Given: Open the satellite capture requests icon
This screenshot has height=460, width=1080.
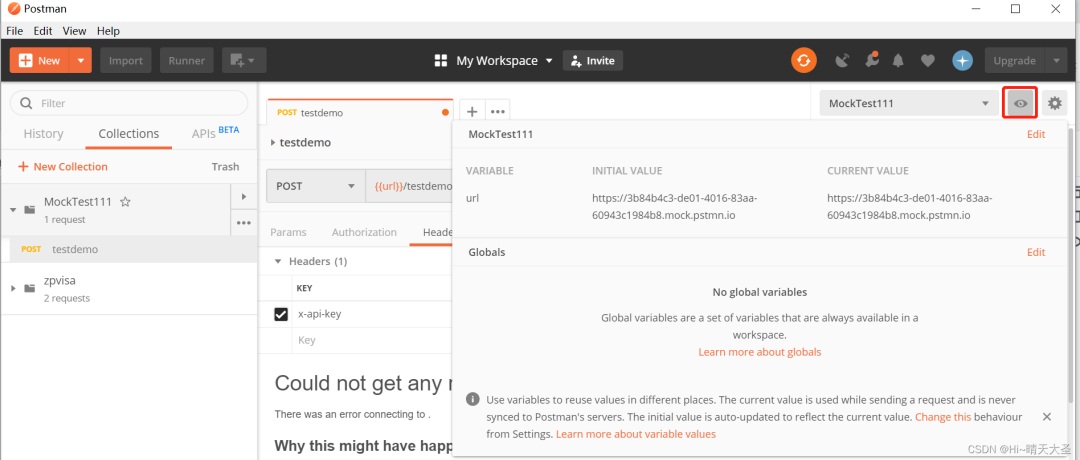Looking at the screenshot, I should 842,61.
